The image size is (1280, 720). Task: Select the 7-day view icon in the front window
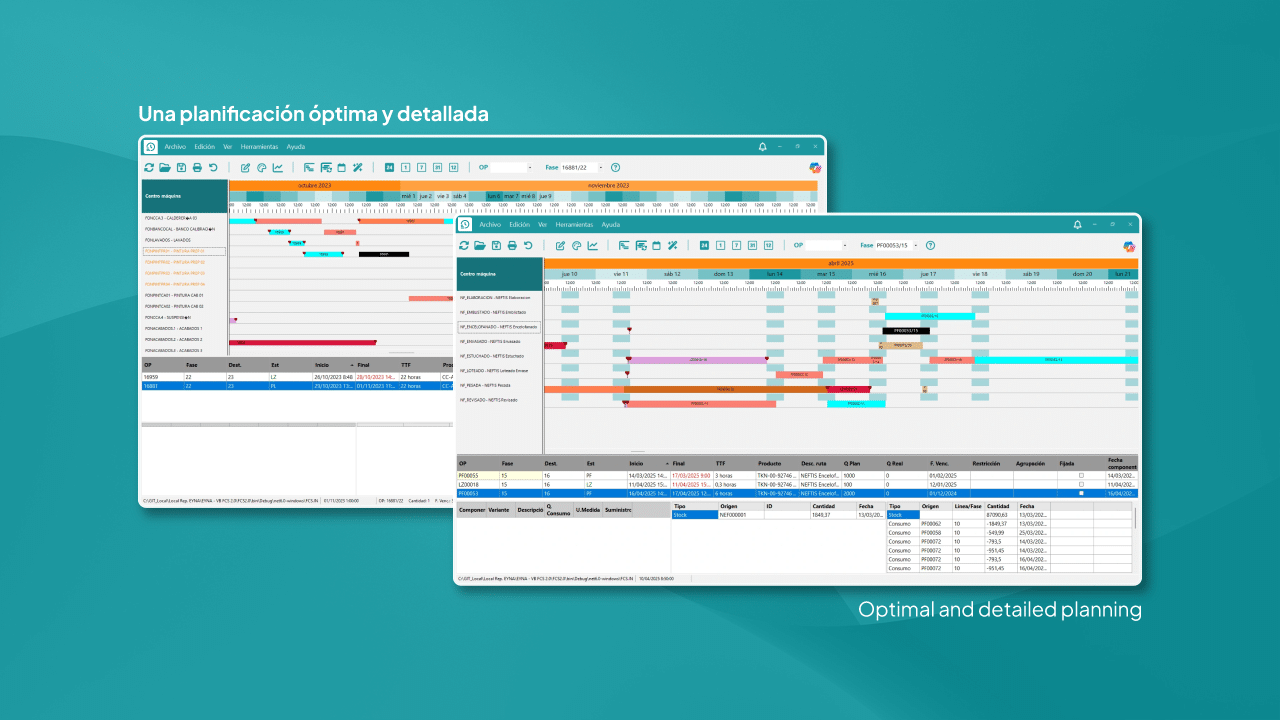point(736,245)
